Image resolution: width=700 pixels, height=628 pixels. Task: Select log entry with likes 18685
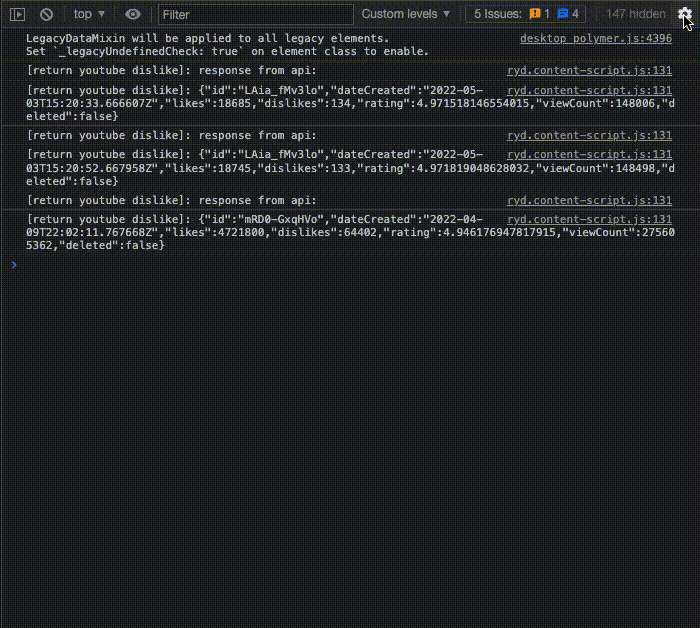click(x=350, y=103)
